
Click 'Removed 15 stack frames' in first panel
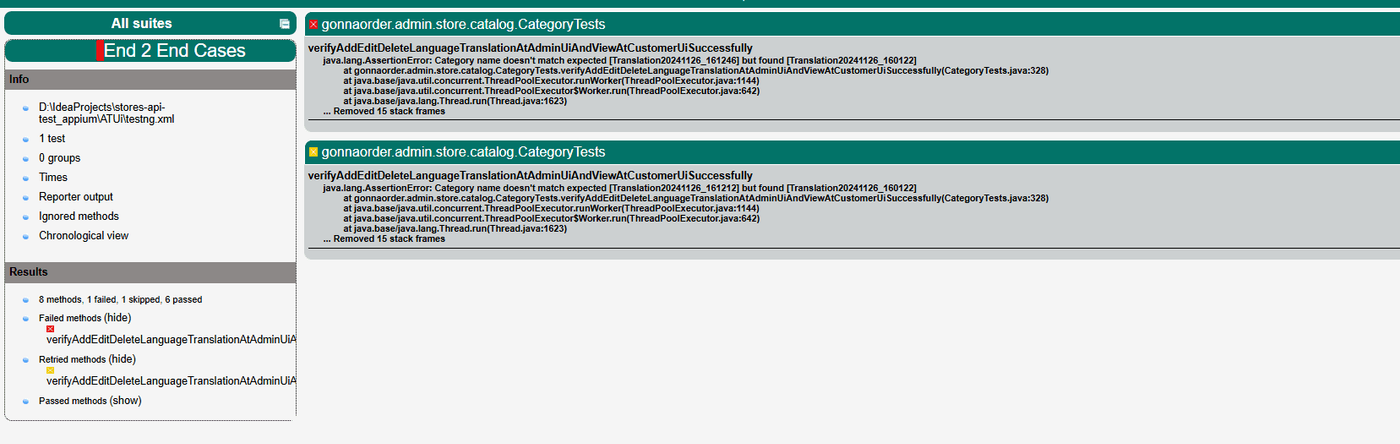click(384, 111)
